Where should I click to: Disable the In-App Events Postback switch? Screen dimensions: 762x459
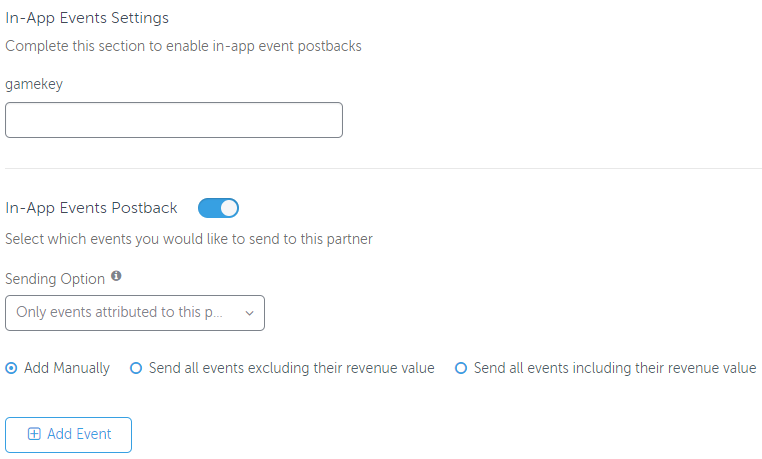point(218,208)
